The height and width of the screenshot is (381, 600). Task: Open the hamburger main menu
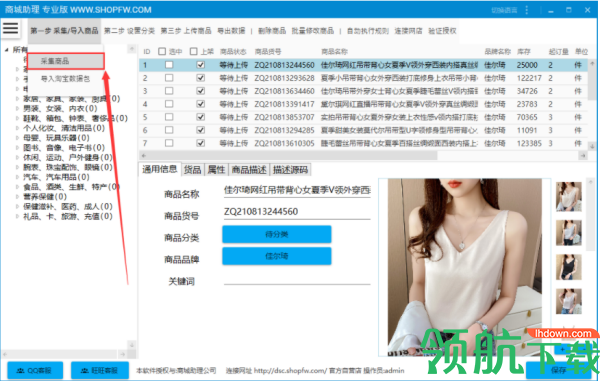(x=10, y=28)
